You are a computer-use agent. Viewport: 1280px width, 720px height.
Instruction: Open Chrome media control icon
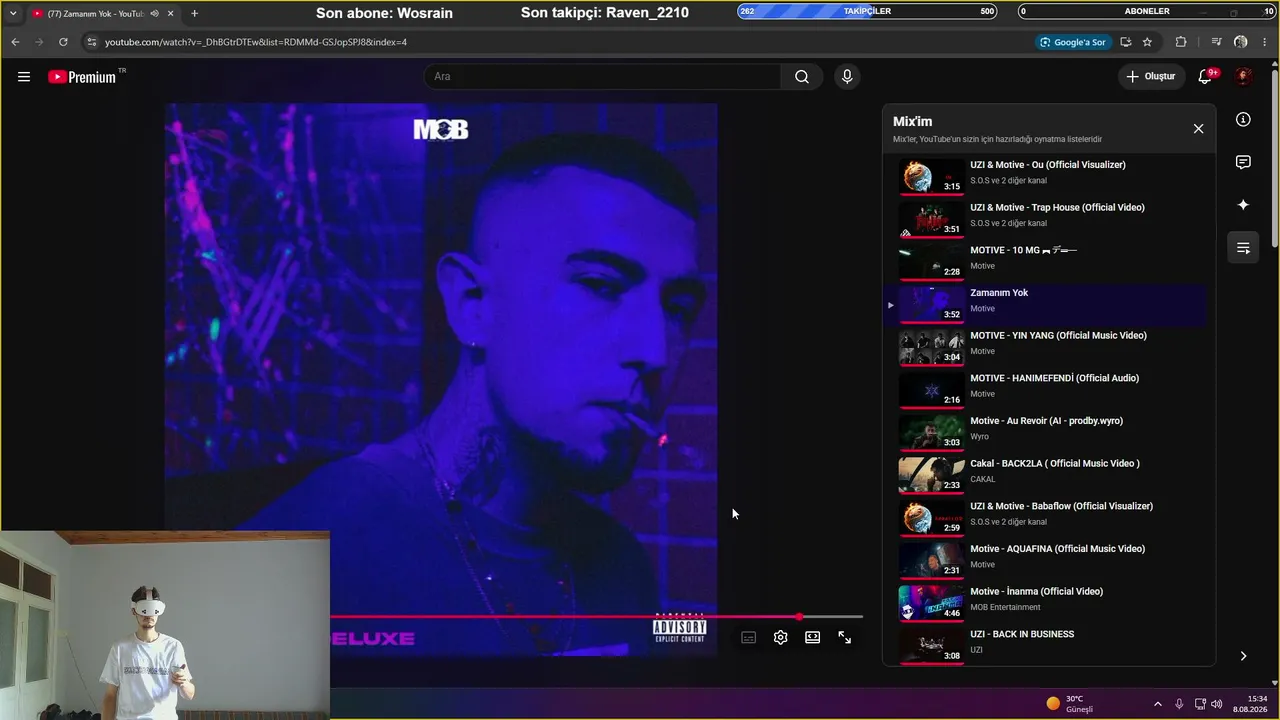[1216, 42]
